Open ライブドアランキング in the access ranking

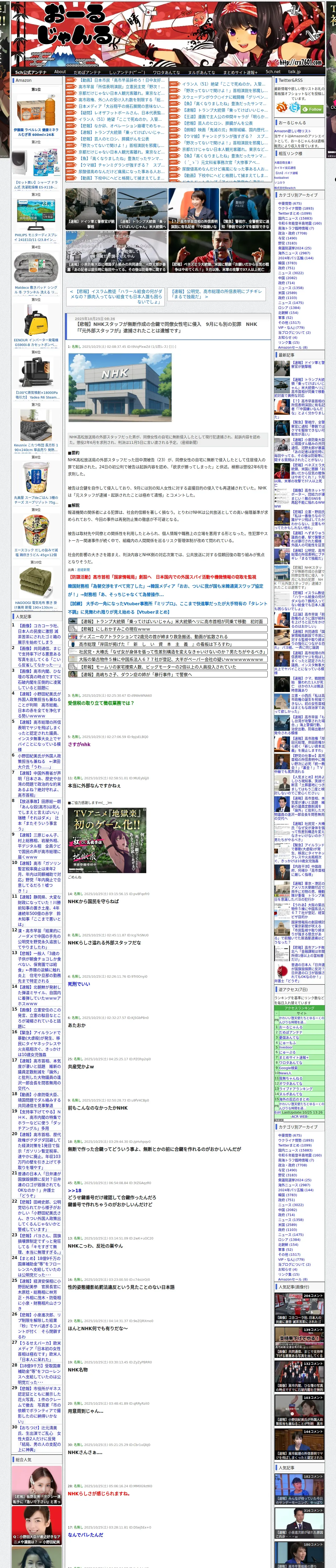(296, 1089)
